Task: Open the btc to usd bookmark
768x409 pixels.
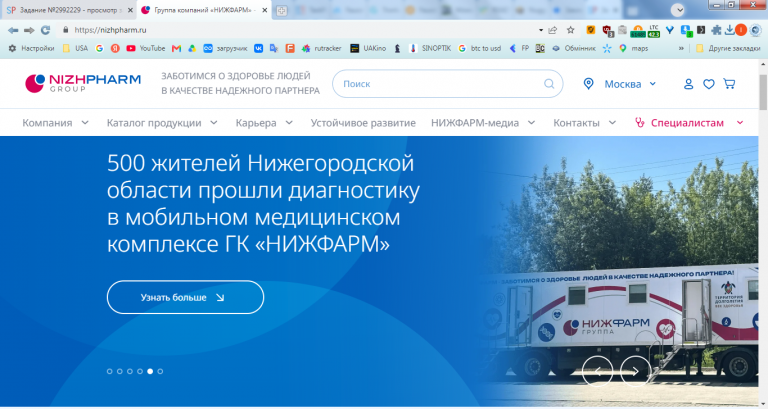Action: pyautogui.click(x=480, y=48)
